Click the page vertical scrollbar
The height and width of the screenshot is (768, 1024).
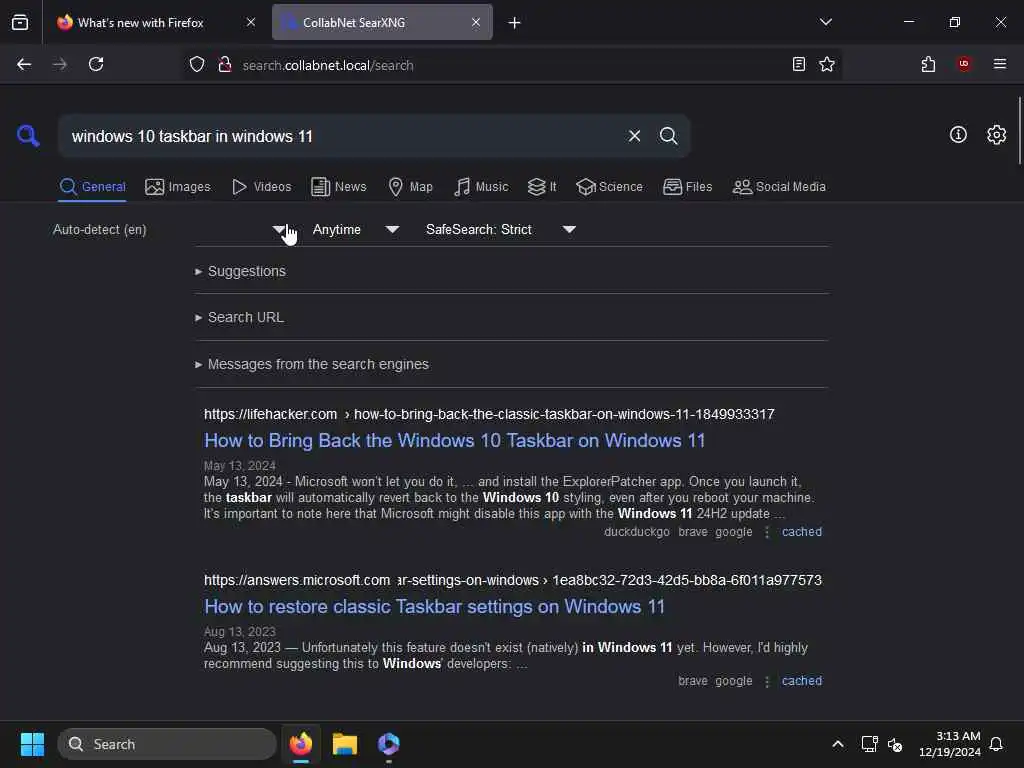point(1019,131)
